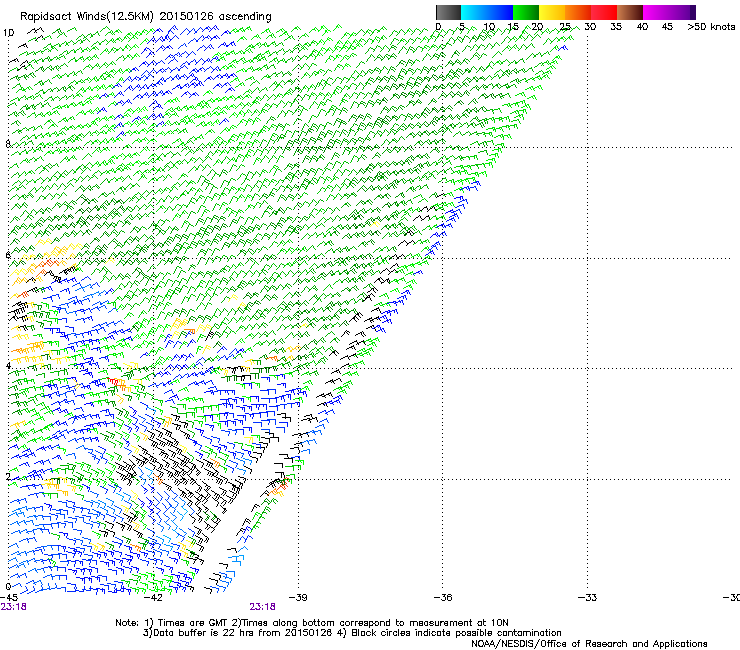This screenshot has width=740, height=650.
Task: Click latitude axis label '4'
Action: coord(8,366)
